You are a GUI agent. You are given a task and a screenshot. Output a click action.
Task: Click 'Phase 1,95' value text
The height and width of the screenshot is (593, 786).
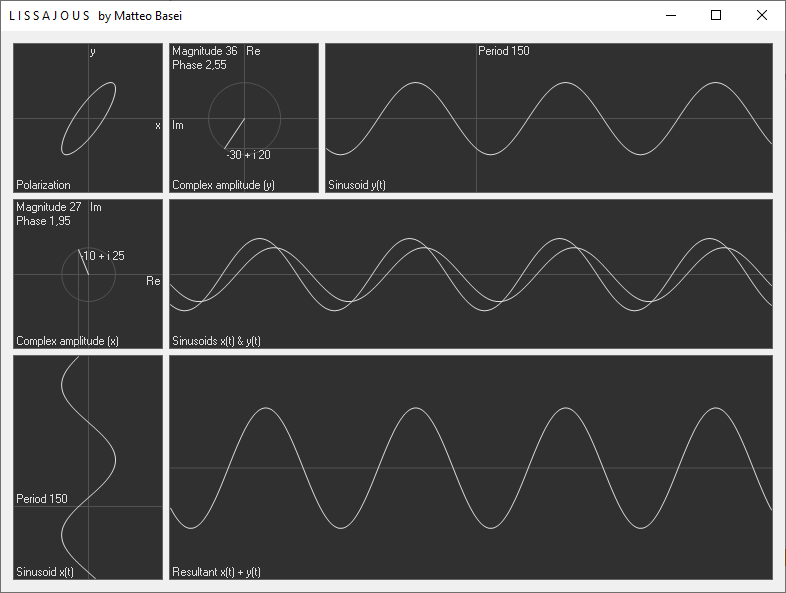(43, 221)
